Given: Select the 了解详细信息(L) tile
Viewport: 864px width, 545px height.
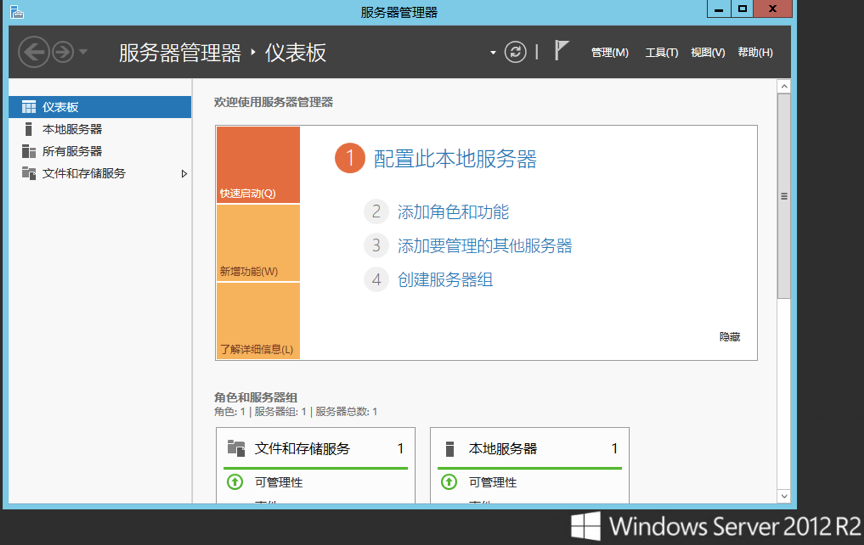Looking at the screenshot, I should [258, 321].
